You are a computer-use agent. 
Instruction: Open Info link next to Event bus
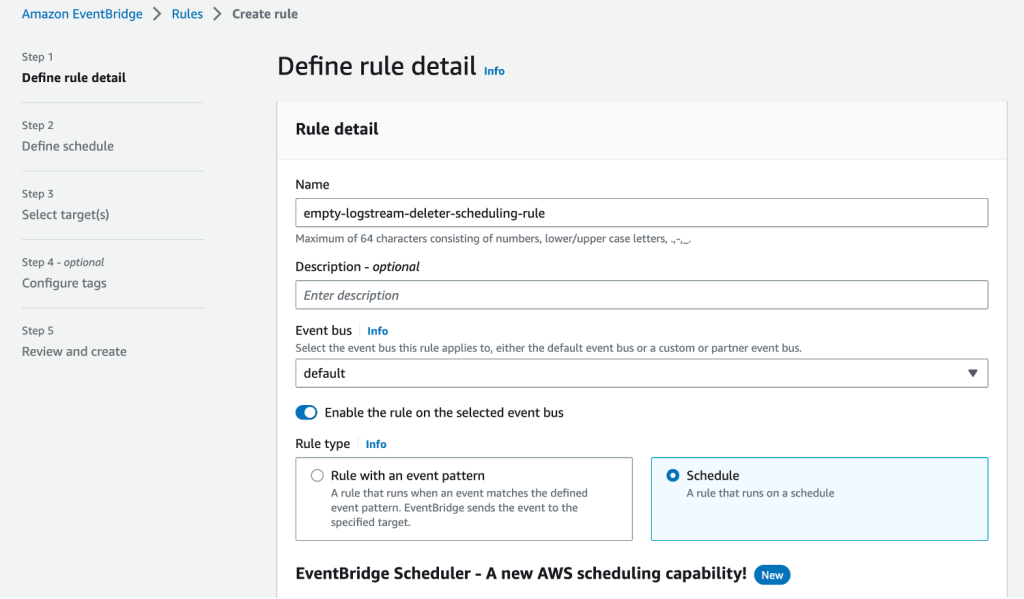[377, 331]
